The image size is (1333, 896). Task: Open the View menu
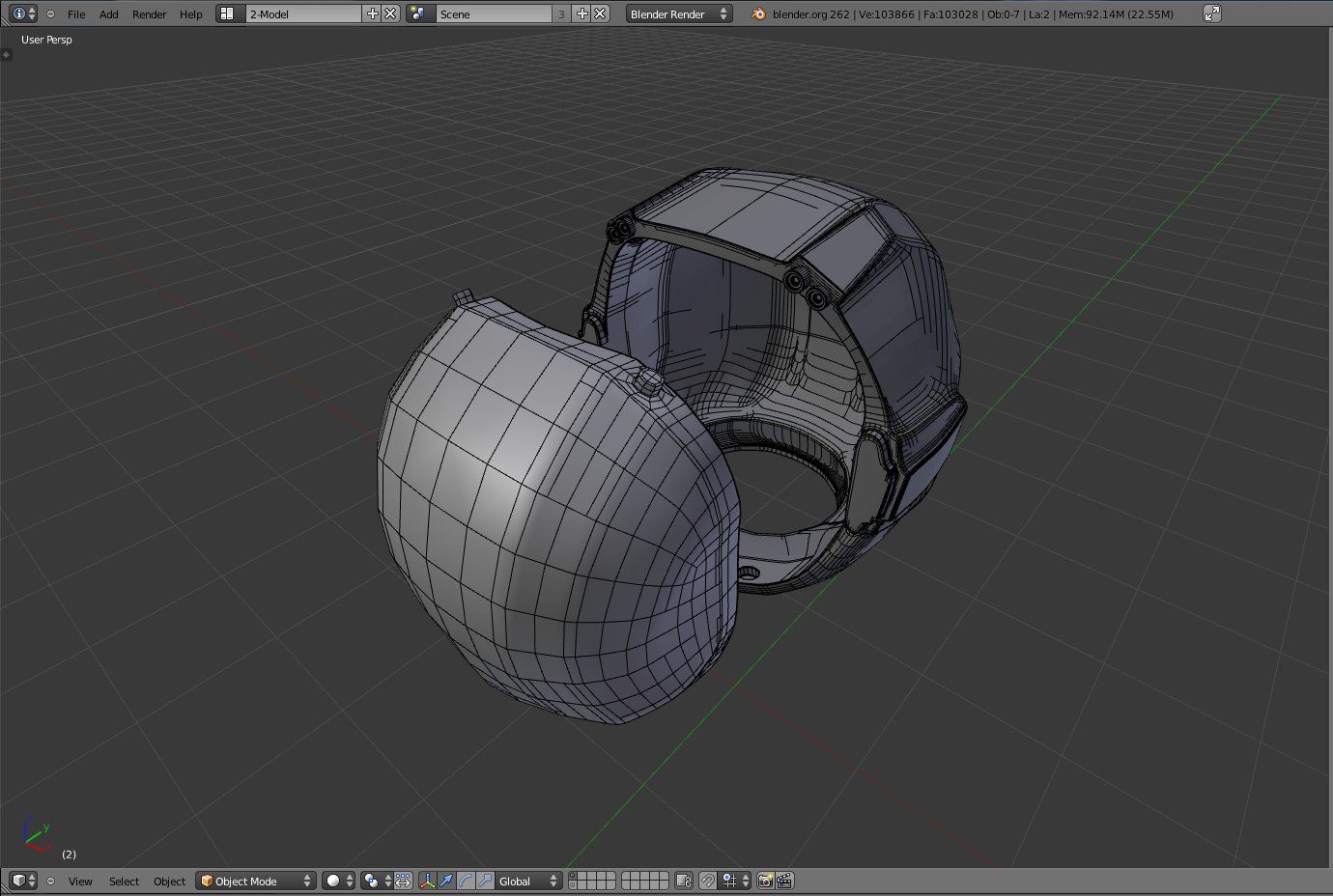(80, 881)
